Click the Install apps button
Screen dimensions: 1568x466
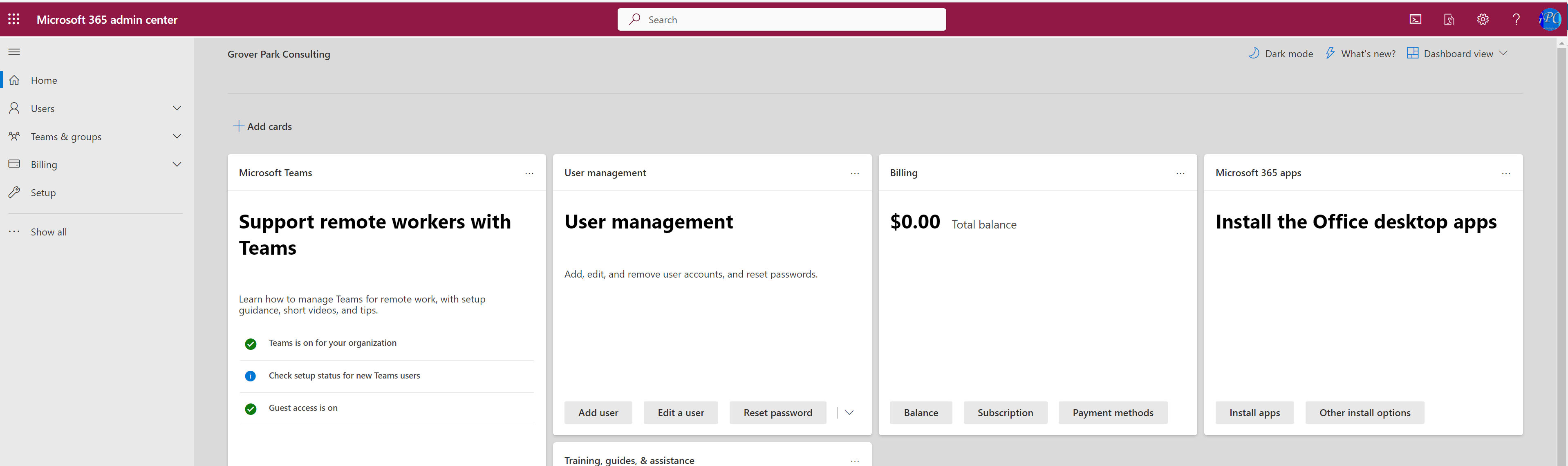tap(1254, 412)
